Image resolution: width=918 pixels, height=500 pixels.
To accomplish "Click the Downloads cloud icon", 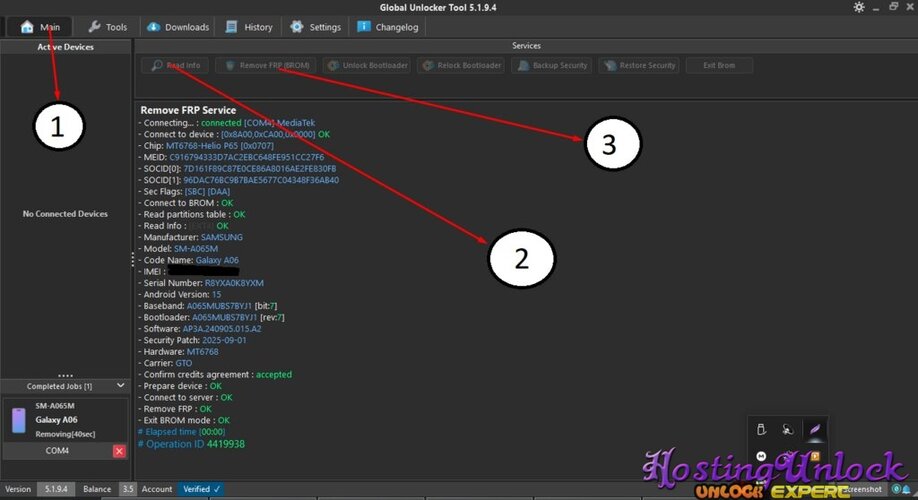I will click(153, 27).
